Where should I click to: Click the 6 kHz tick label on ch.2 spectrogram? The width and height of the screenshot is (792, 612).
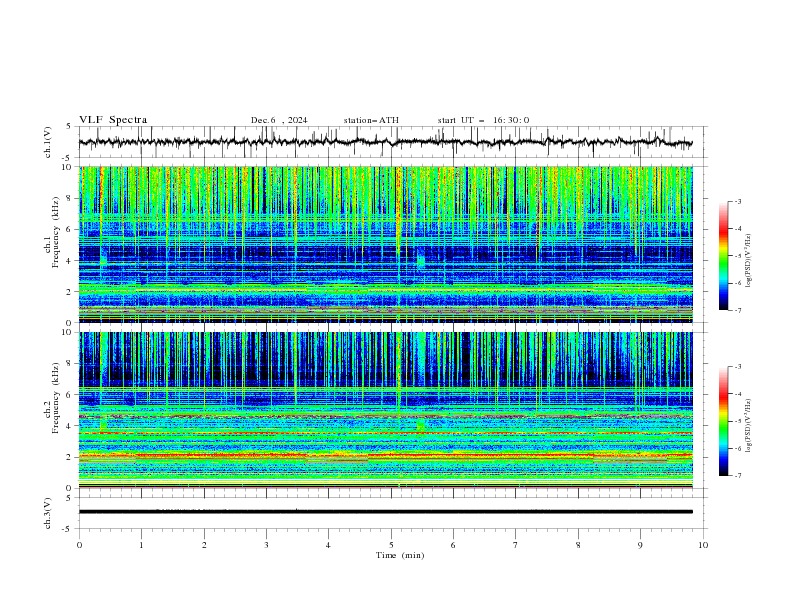pos(70,395)
